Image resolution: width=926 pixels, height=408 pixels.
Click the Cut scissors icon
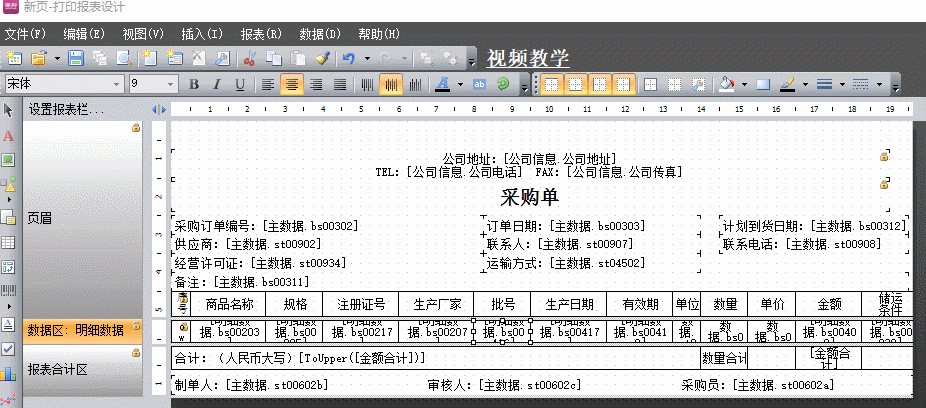249,59
